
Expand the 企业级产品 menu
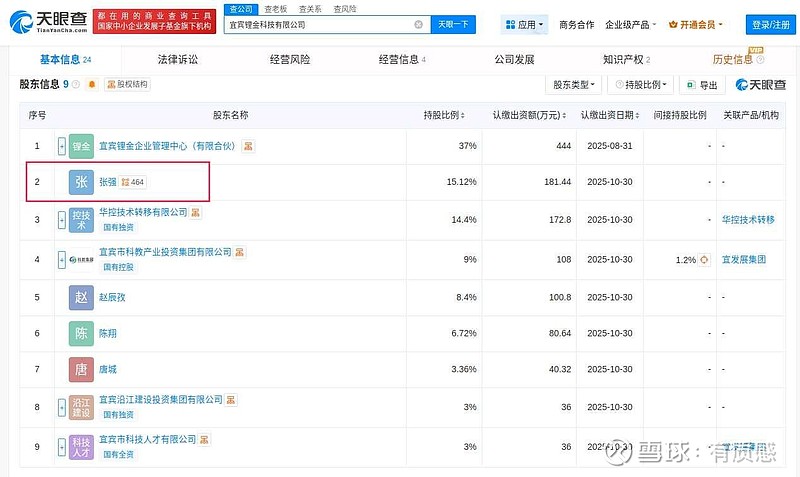click(x=631, y=24)
